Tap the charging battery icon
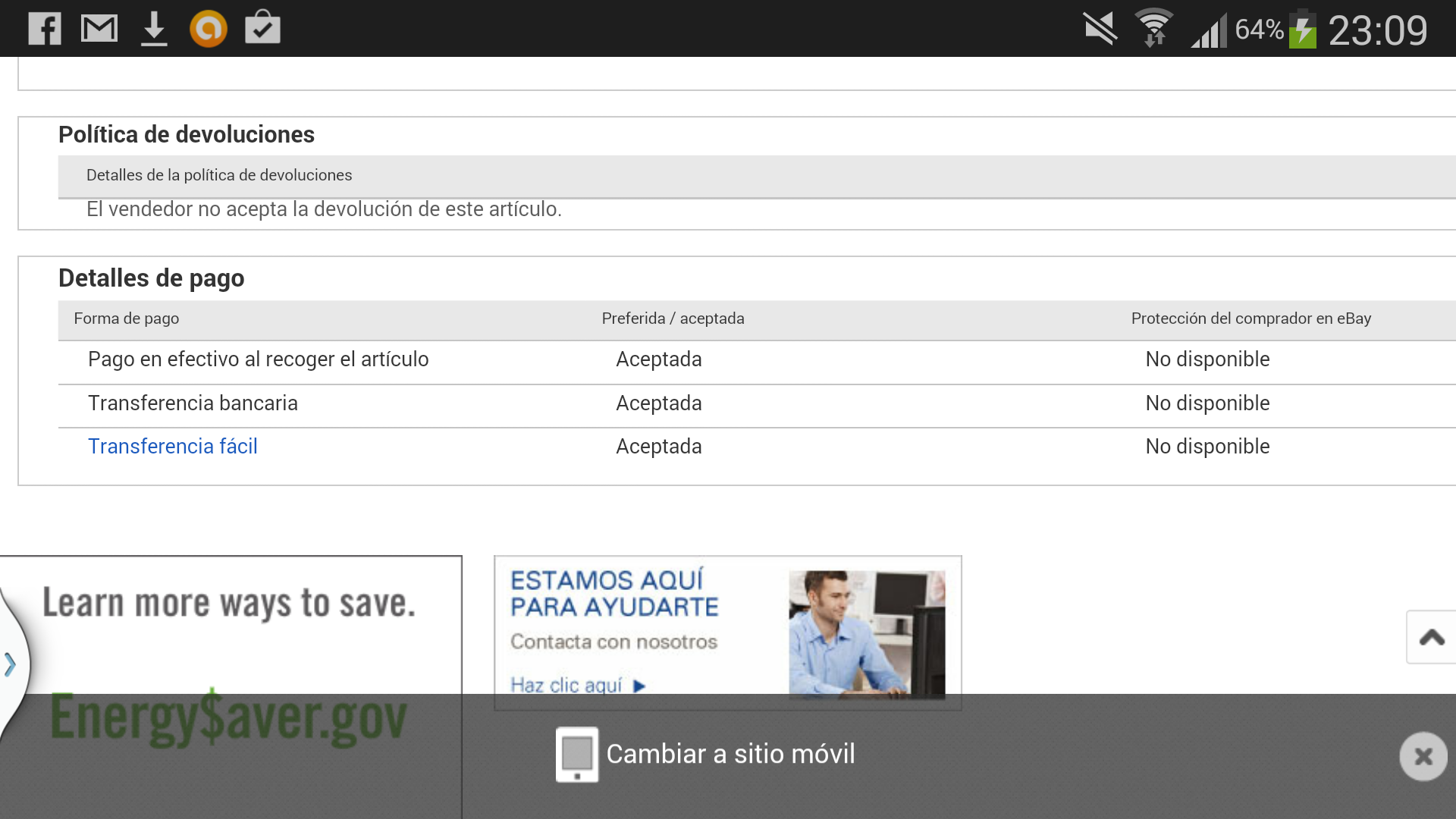 [x=1303, y=29]
